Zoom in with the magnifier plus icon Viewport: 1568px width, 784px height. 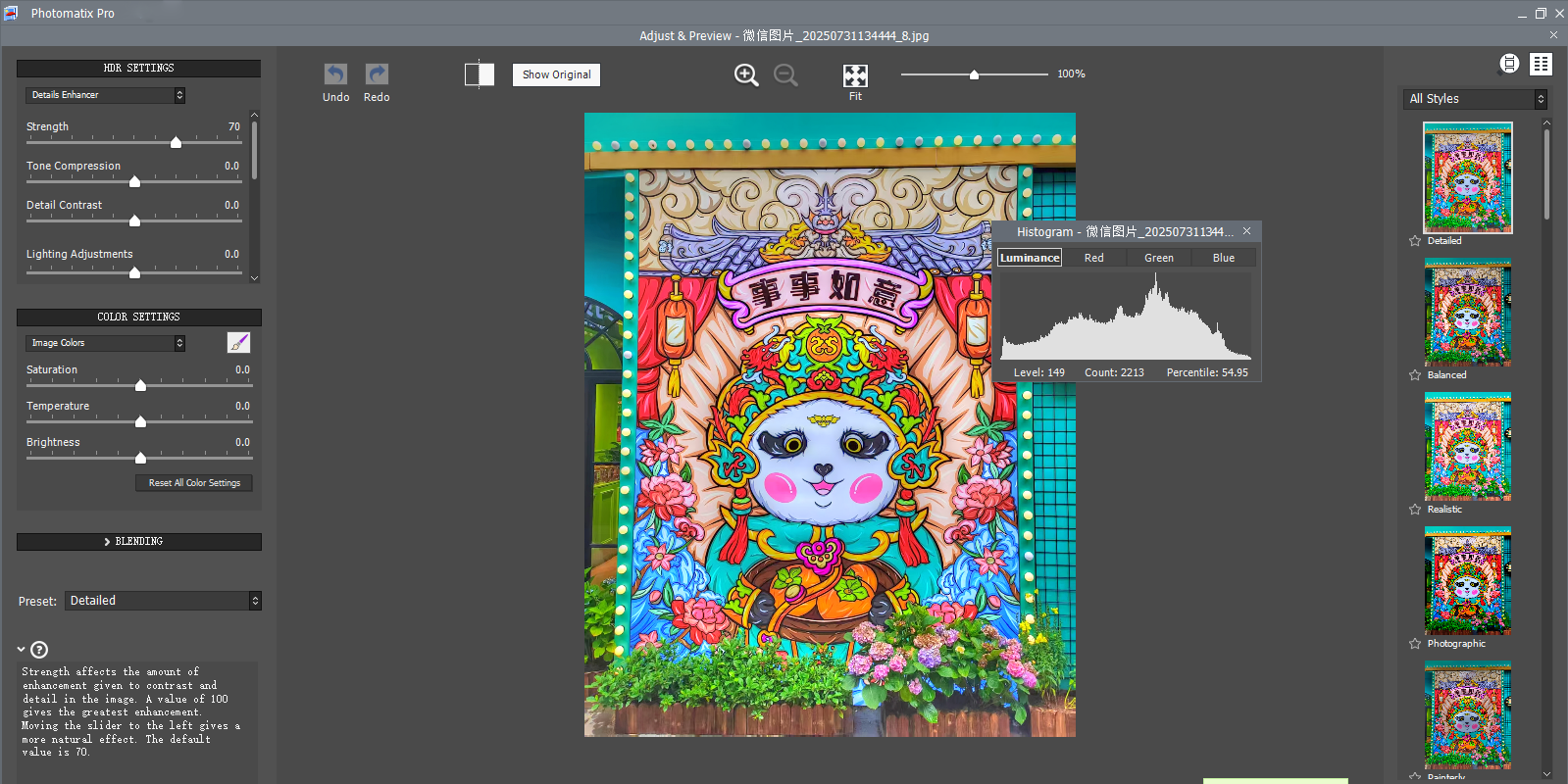[x=746, y=75]
